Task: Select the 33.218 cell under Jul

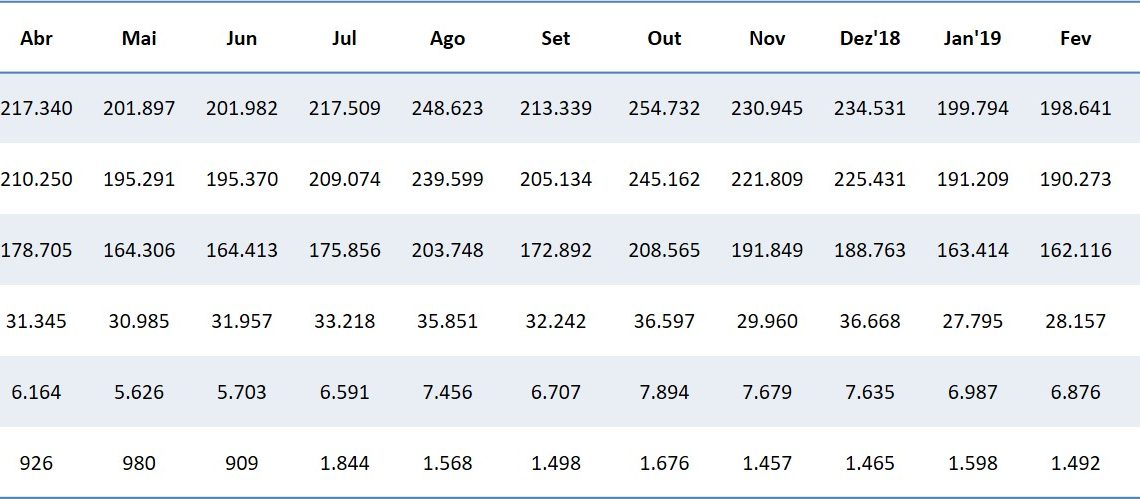Action: point(344,321)
